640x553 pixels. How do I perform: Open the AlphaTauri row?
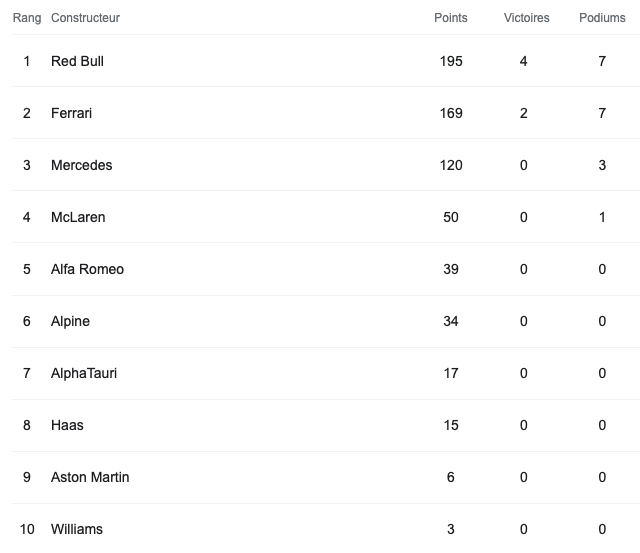click(84, 373)
